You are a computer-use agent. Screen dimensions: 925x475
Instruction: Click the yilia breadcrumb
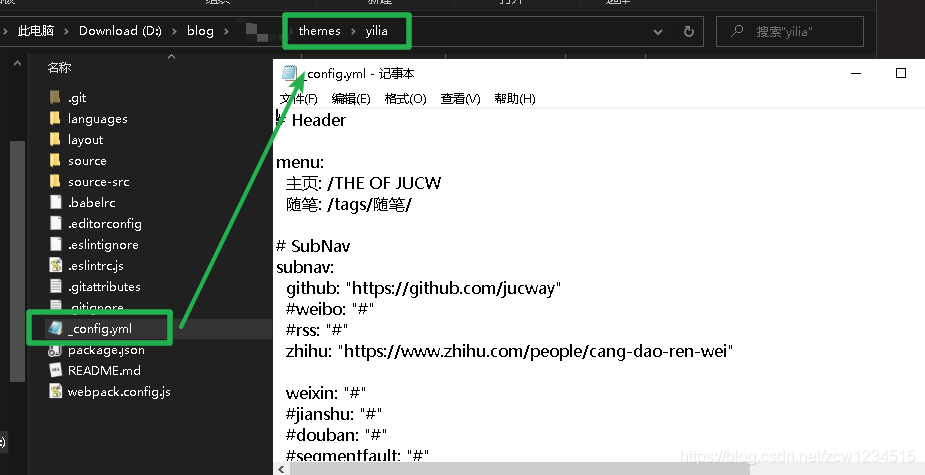(x=376, y=31)
